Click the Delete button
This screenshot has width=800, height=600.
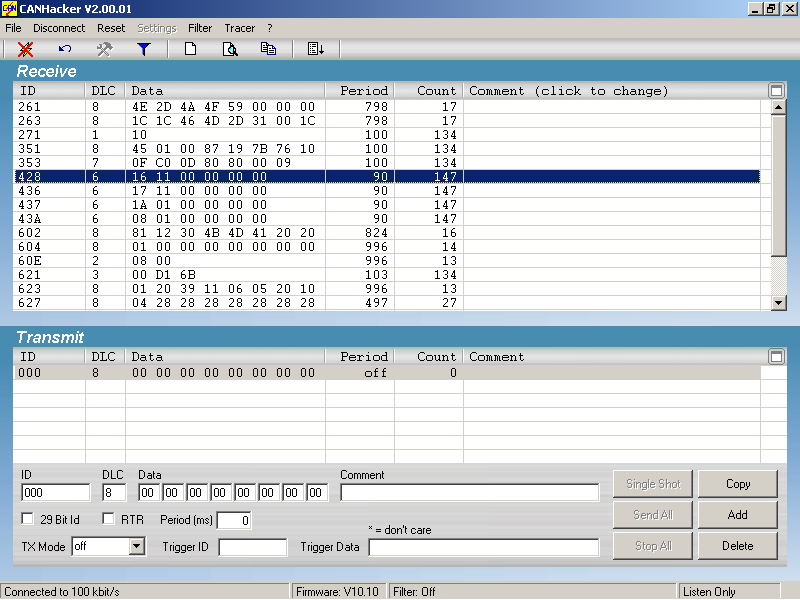coord(738,546)
